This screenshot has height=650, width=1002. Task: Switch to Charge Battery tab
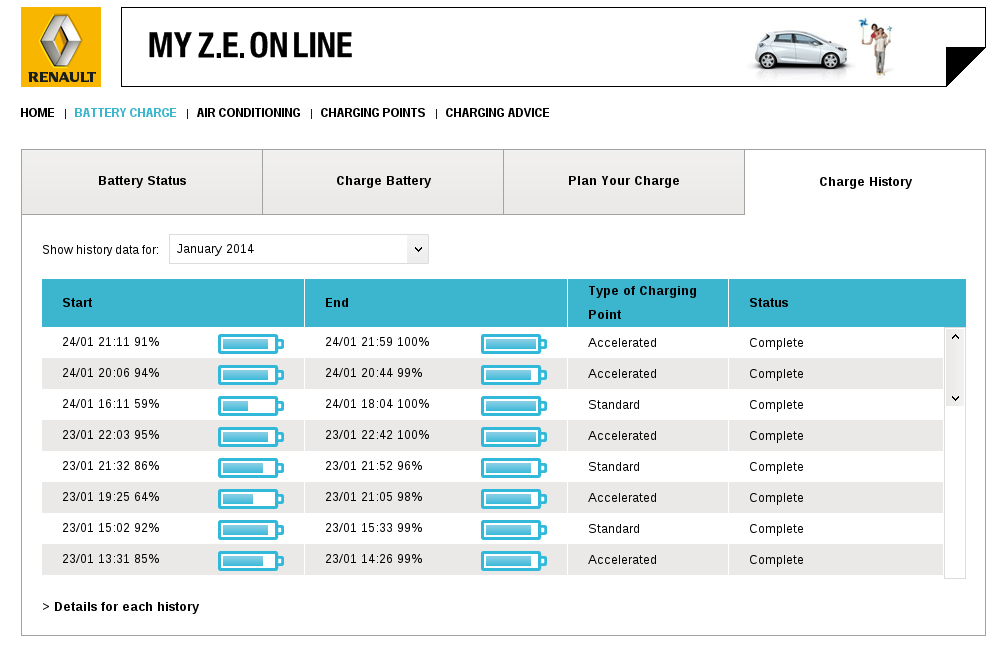pos(383,182)
